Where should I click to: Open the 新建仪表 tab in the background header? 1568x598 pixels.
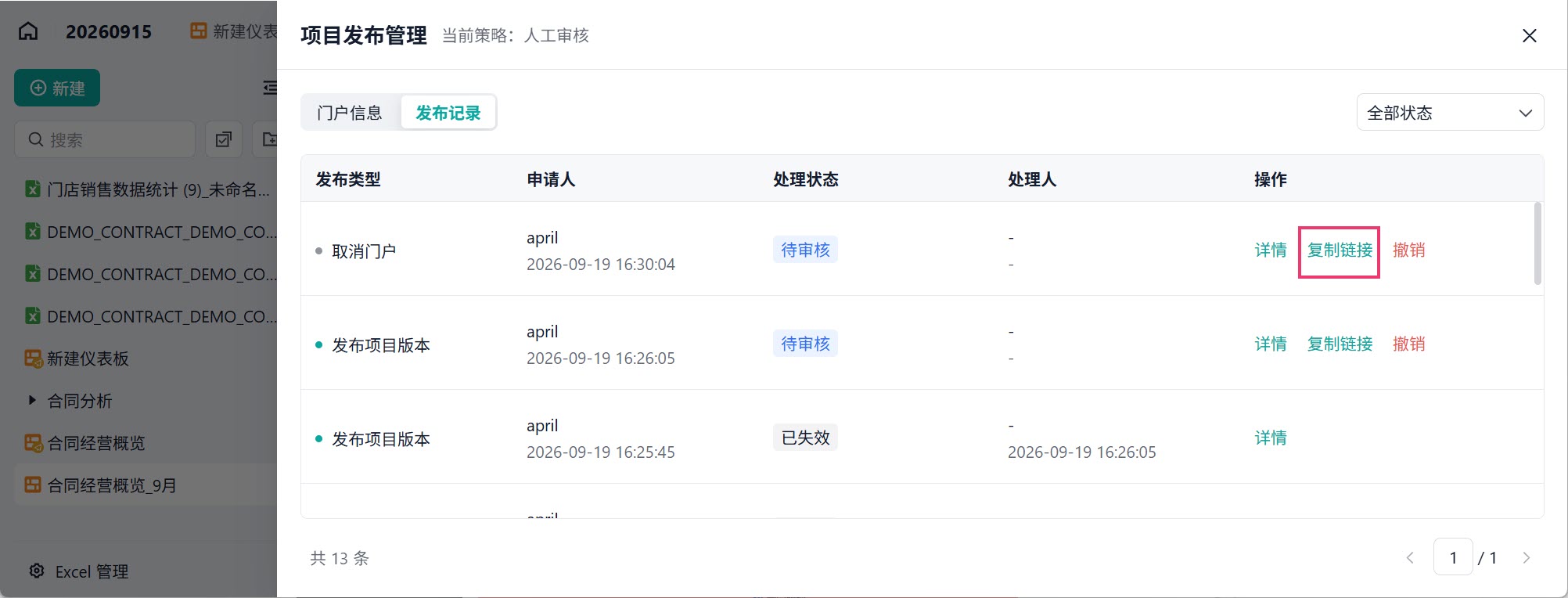pyautogui.click(x=234, y=31)
